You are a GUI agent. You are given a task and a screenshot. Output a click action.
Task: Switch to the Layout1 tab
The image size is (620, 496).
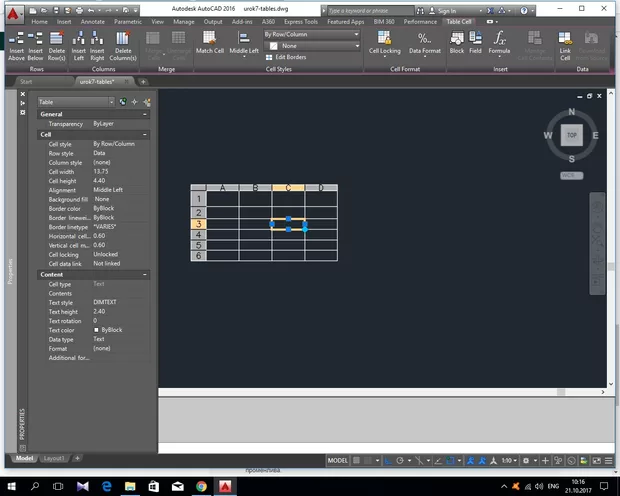[54, 458]
